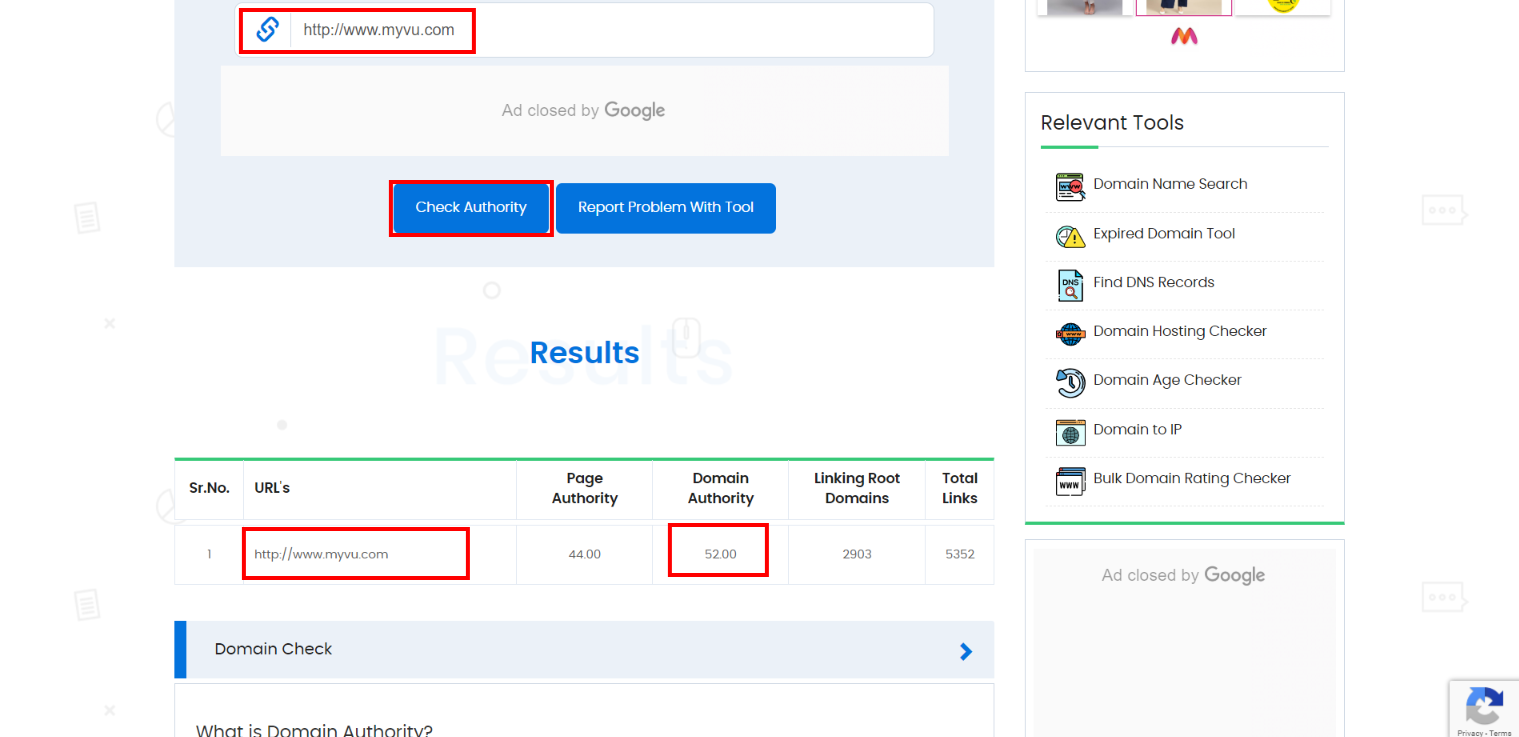Click the reCAPTCHA badge icon
This screenshot has height=737, width=1519.
(x=1484, y=706)
